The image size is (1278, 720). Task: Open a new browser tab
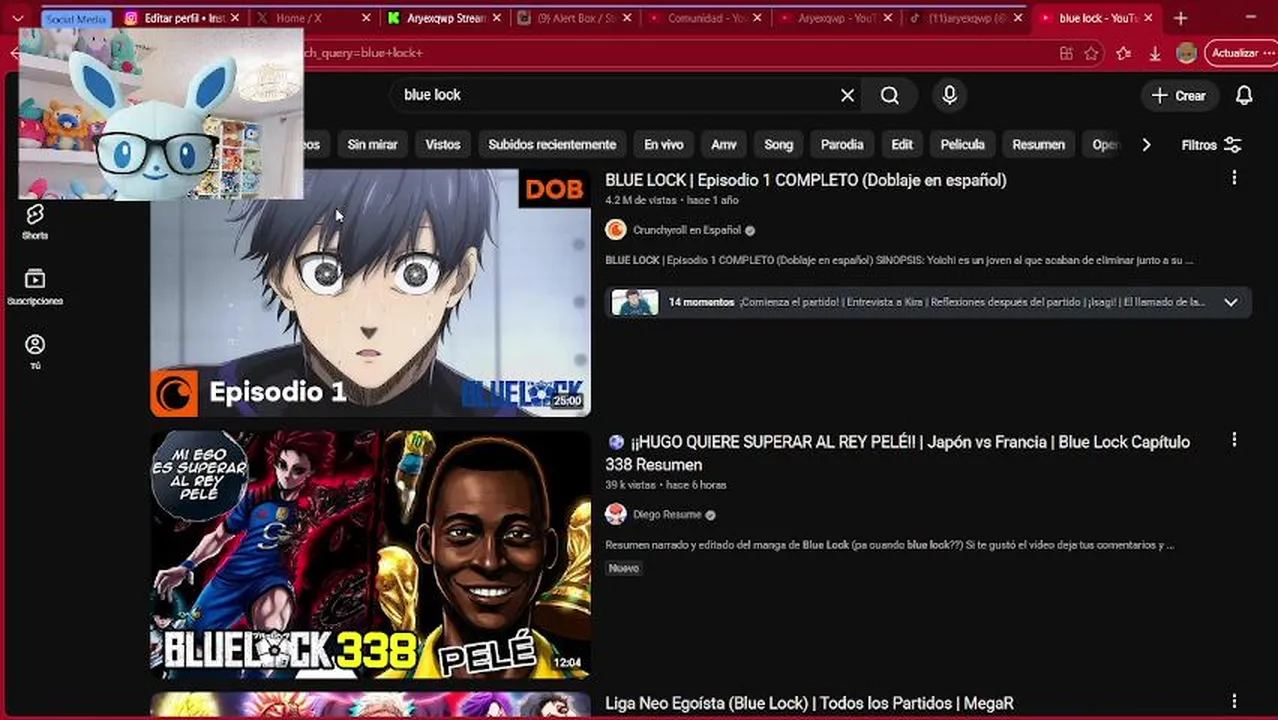pos(1180,18)
